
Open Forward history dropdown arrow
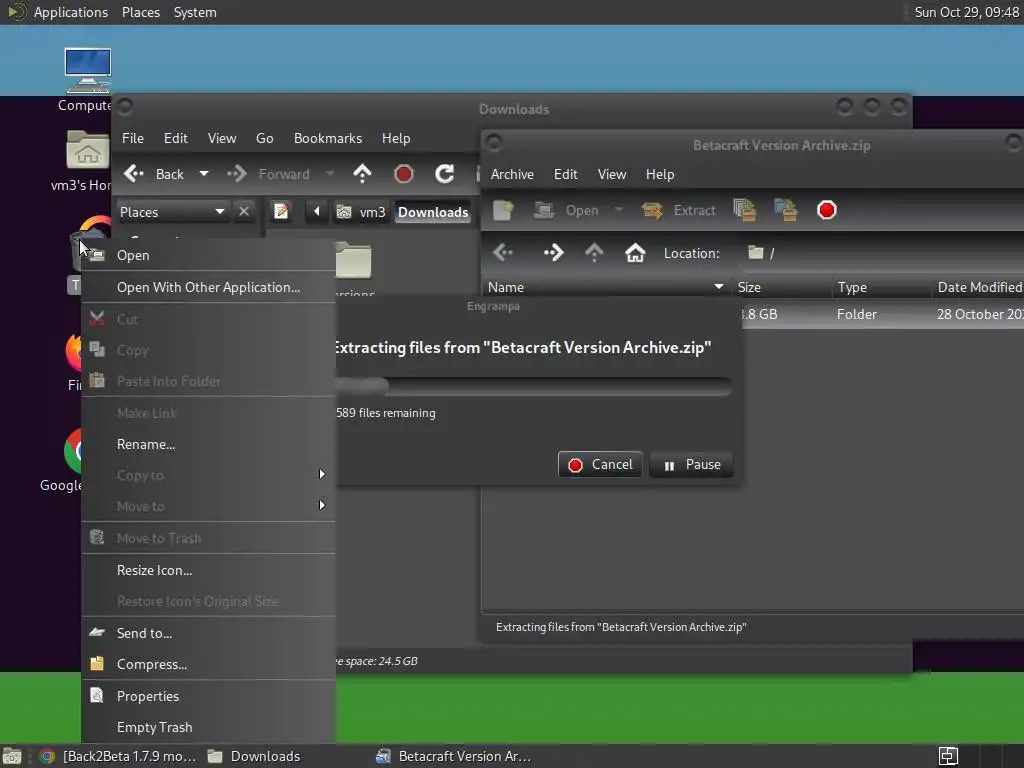pyautogui.click(x=330, y=174)
